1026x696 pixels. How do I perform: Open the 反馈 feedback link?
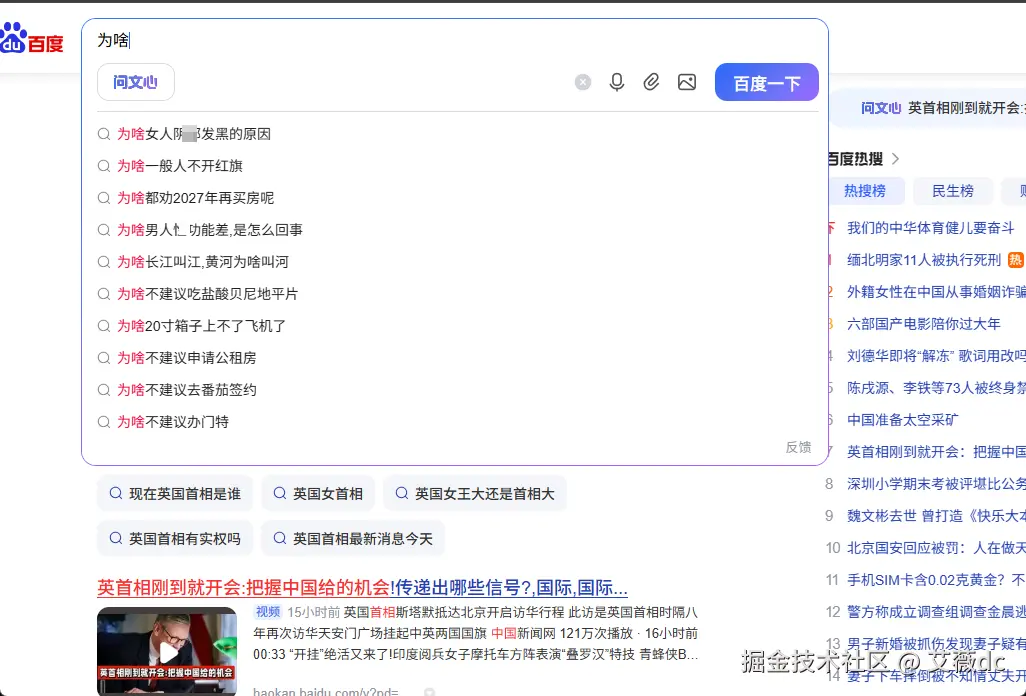click(x=798, y=447)
